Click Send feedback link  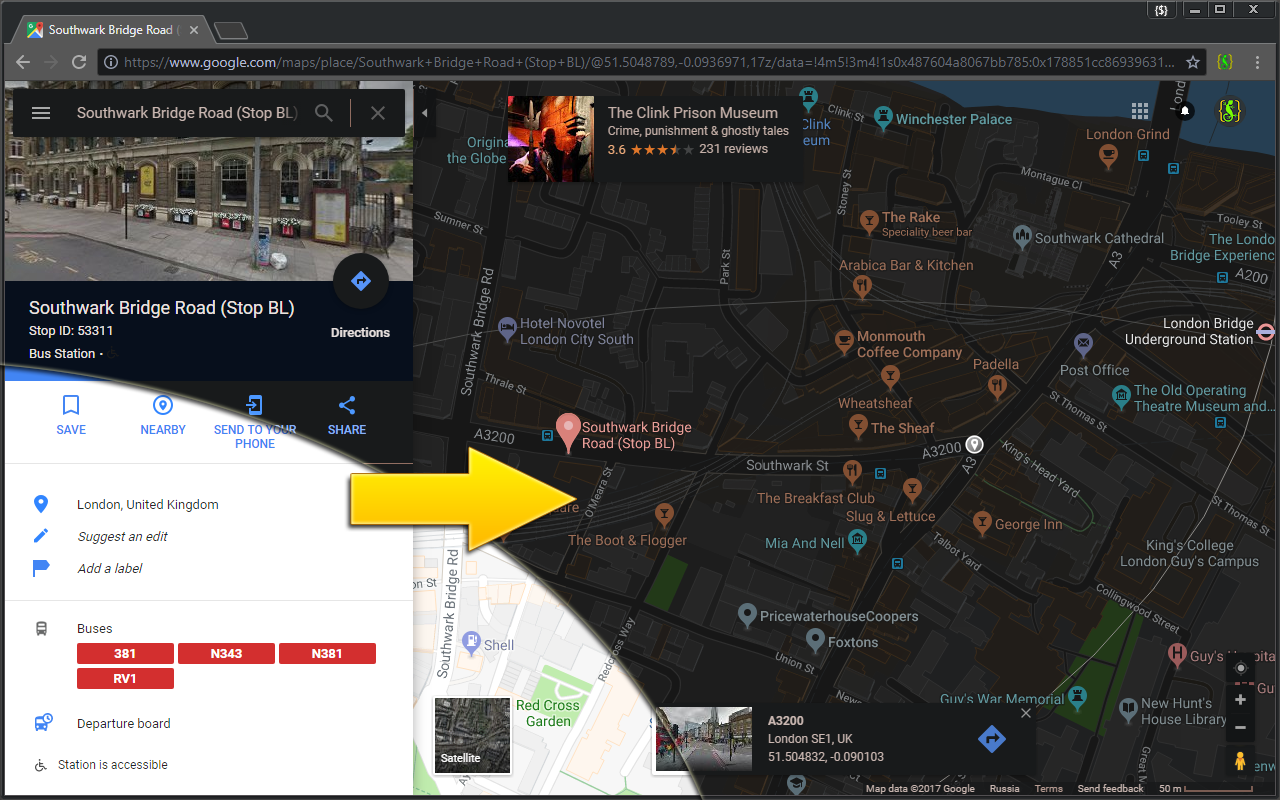(1110, 789)
